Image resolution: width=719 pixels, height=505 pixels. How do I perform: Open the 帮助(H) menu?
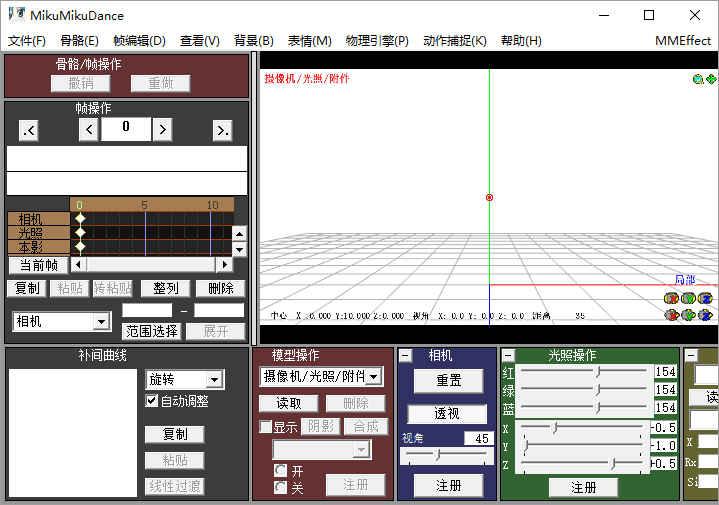click(x=521, y=41)
